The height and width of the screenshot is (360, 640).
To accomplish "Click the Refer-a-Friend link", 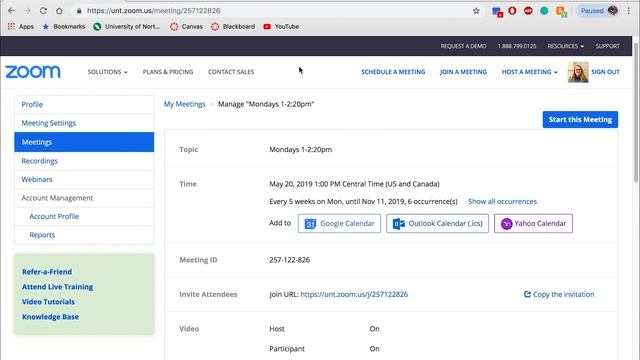I will [47, 272].
